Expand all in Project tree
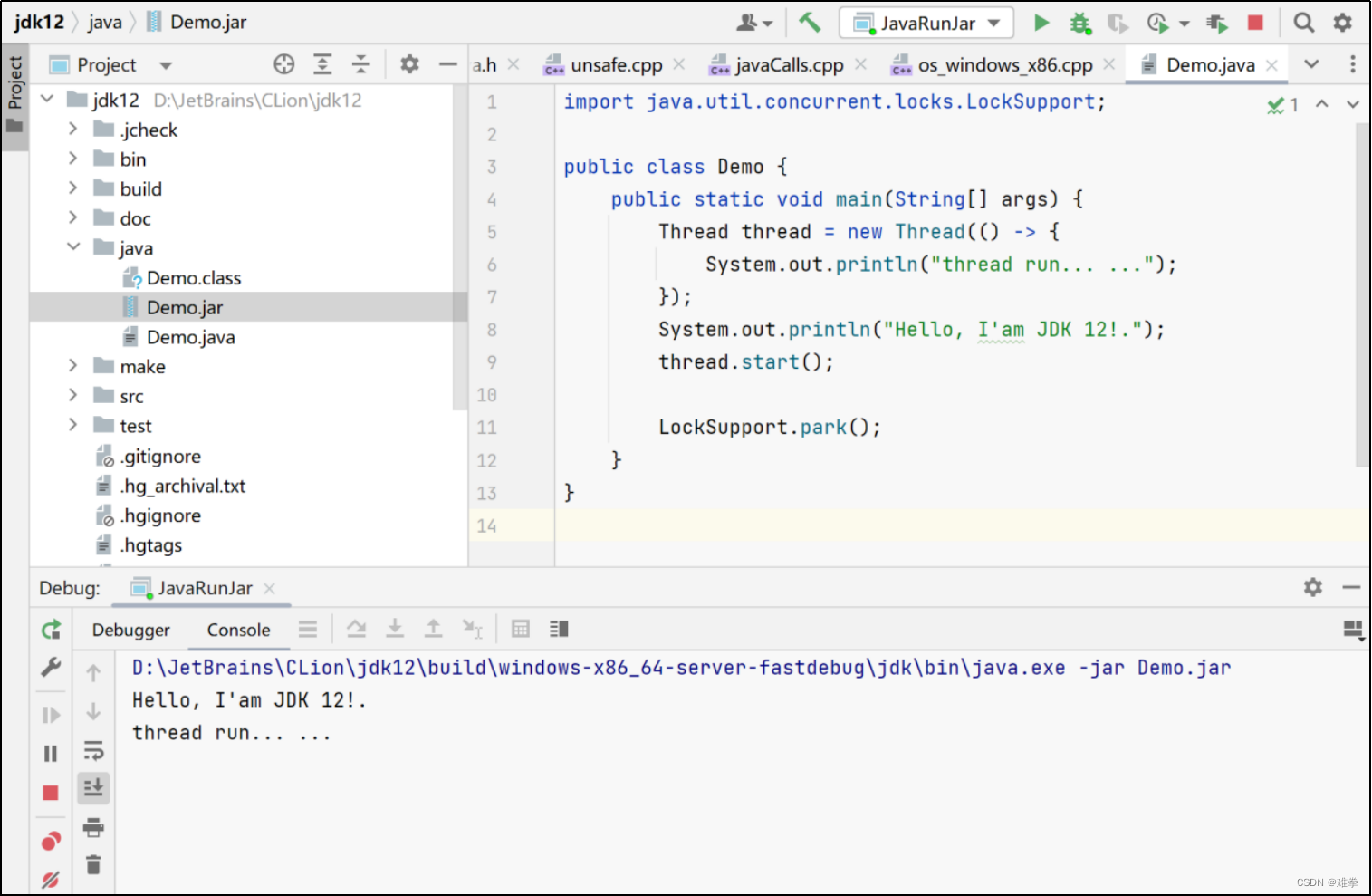Screen dimensions: 1372x896 [322, 64]
